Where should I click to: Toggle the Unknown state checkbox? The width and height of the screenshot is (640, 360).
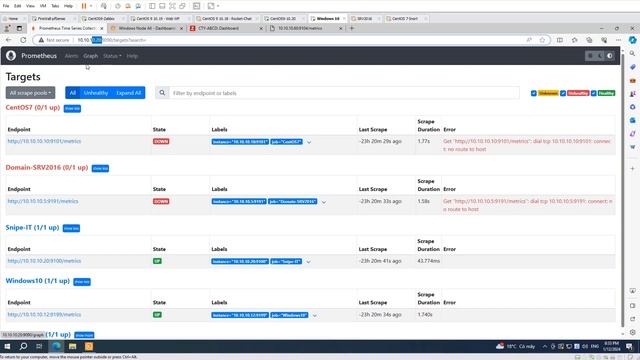(x=533, y=93)
